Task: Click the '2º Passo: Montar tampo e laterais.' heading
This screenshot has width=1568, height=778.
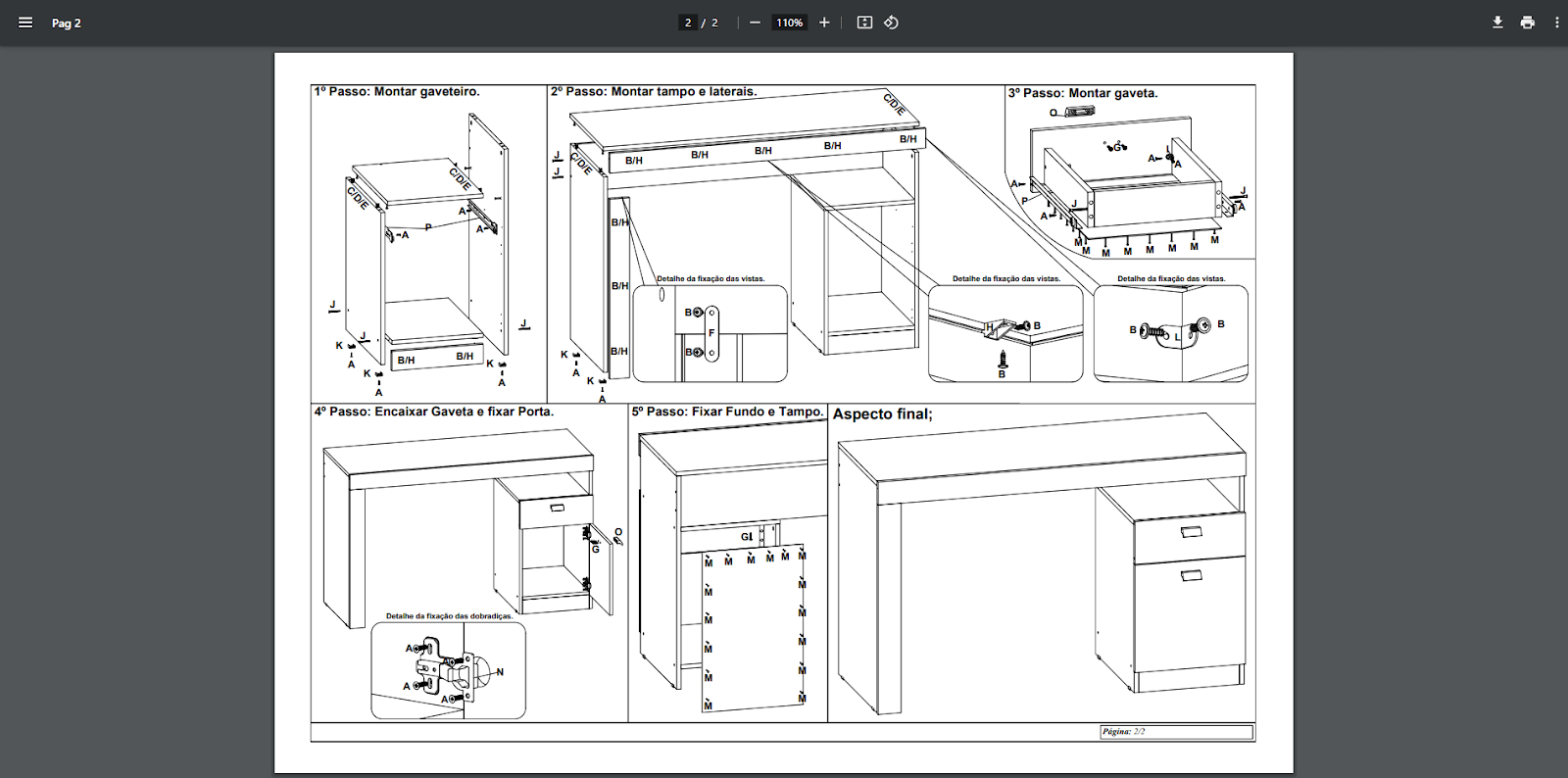Action: coord(654,91)
